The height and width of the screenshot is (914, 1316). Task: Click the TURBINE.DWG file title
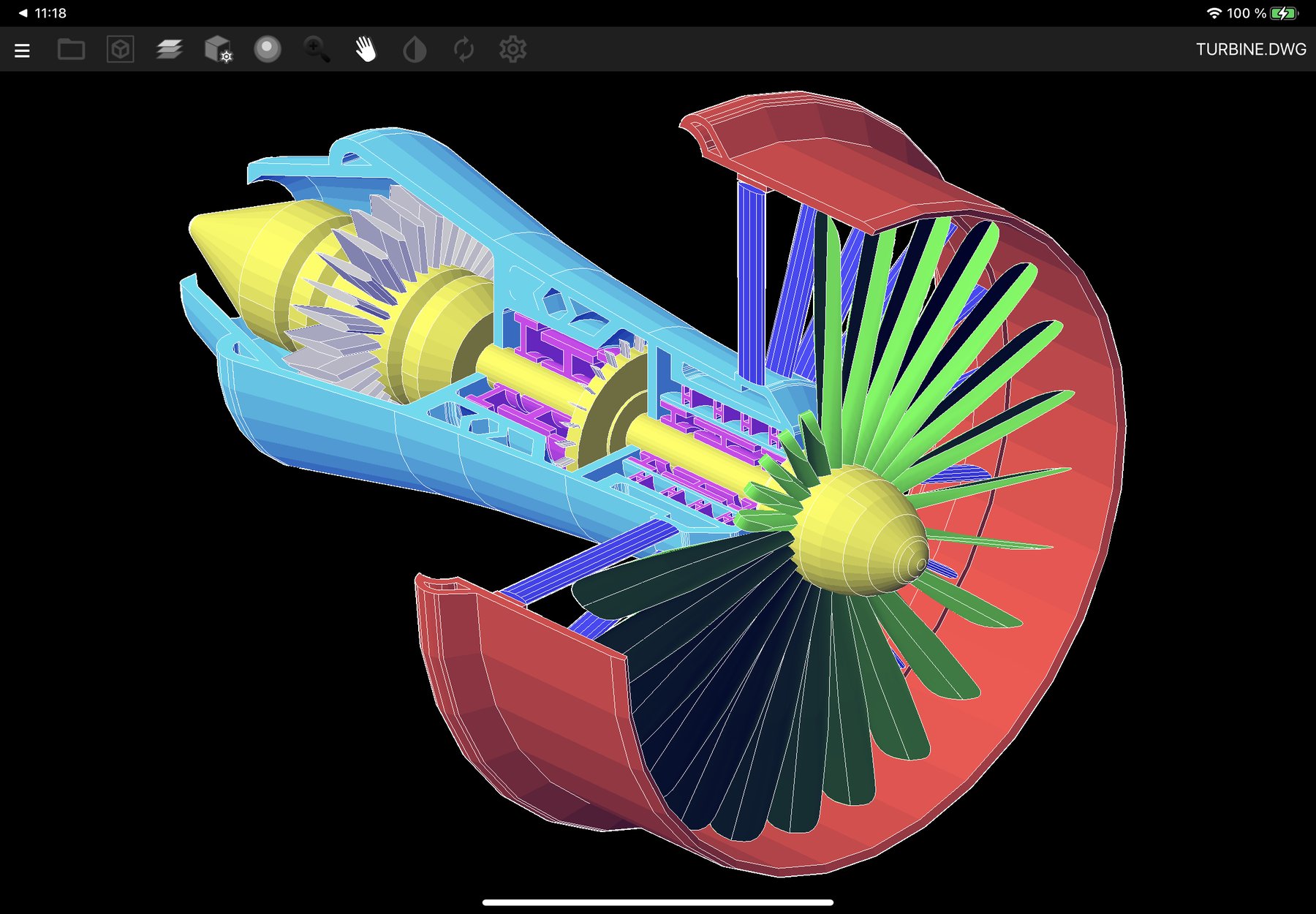coord(1250,50)
